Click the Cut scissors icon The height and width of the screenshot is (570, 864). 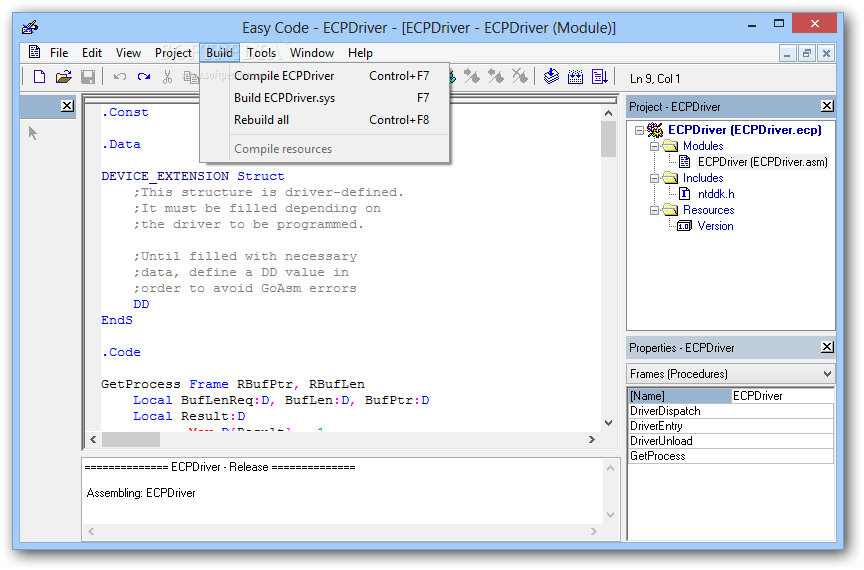[x=168, y=77]
